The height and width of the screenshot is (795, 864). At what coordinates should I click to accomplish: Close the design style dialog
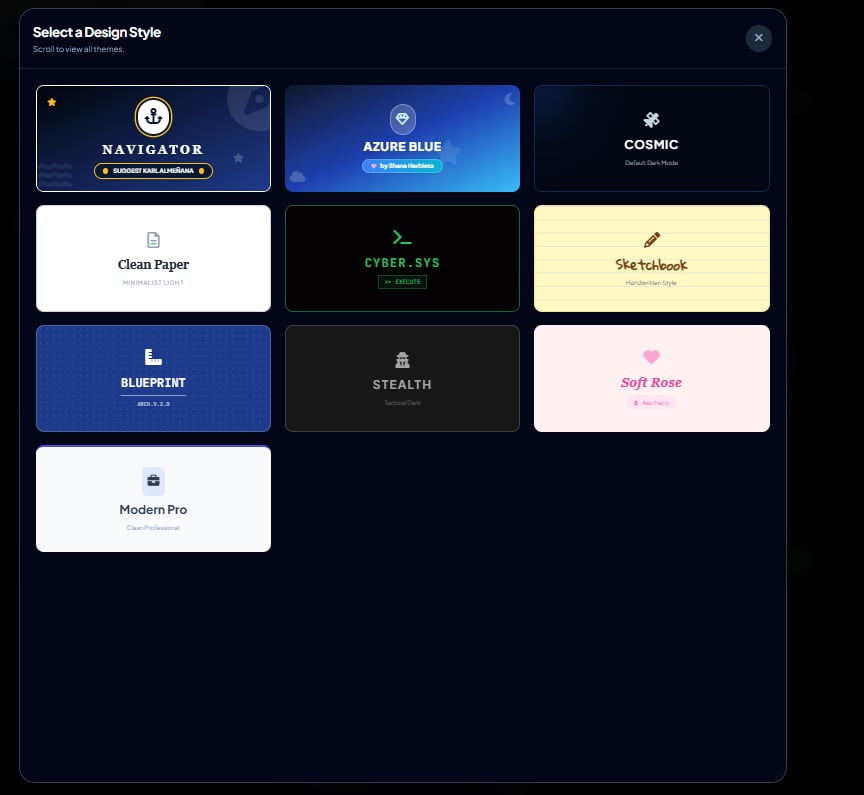[758, 38]
